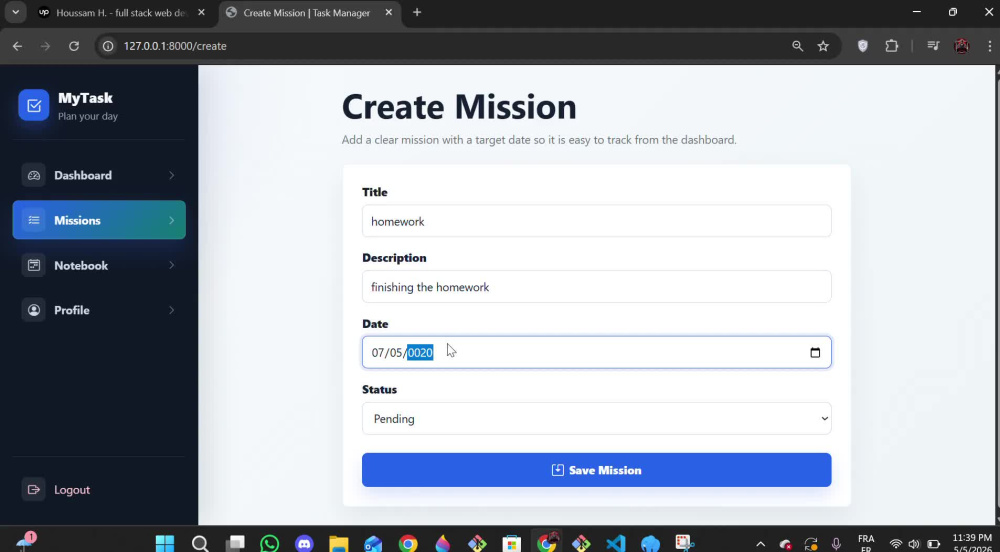Select the Create Mission Task Manager tab

[x=307, y=12]
